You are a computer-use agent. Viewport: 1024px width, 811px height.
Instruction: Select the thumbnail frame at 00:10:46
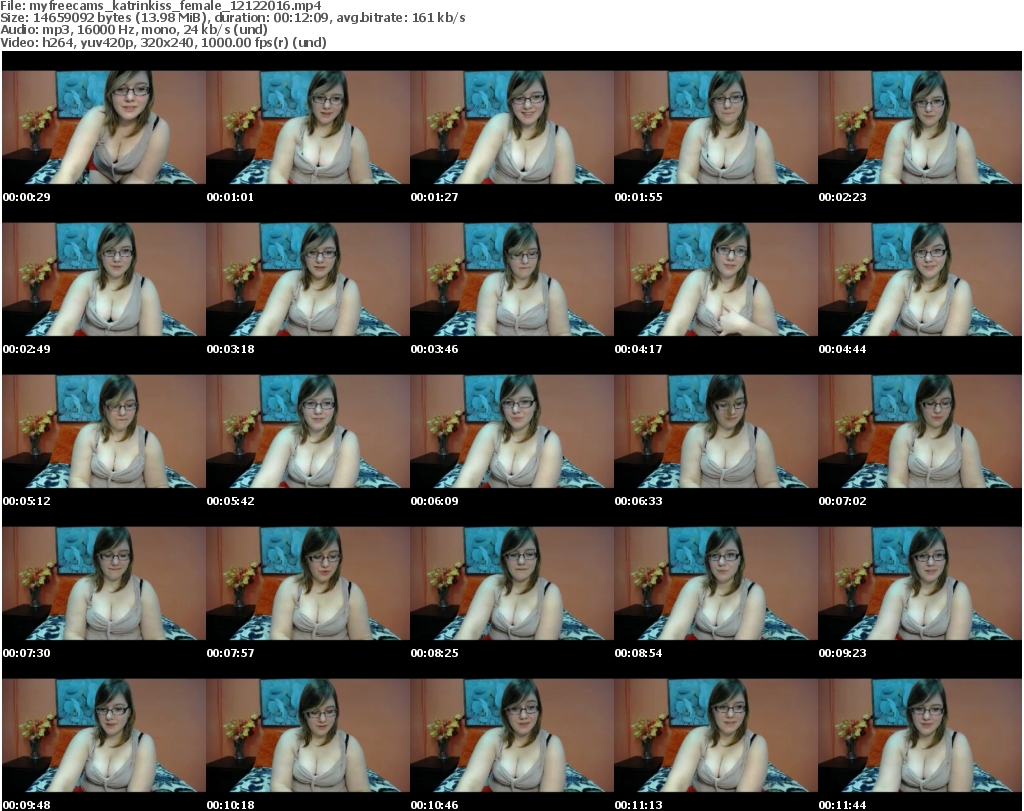(x=512, y=735)
